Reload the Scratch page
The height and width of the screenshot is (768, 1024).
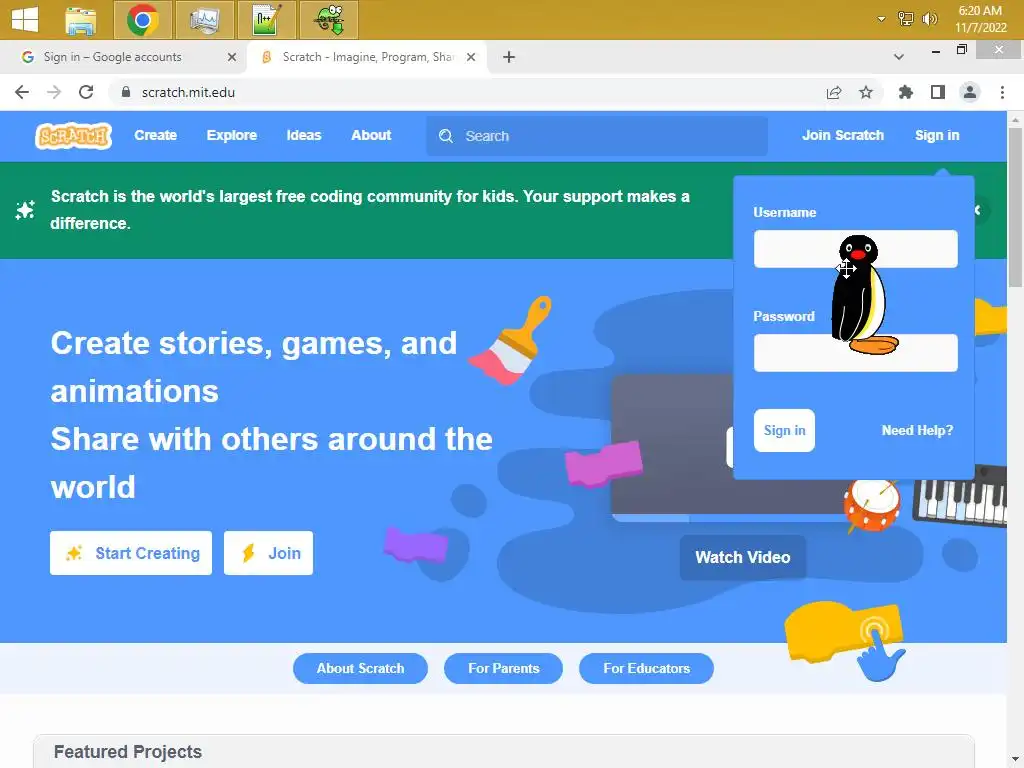tap(86, 92)
